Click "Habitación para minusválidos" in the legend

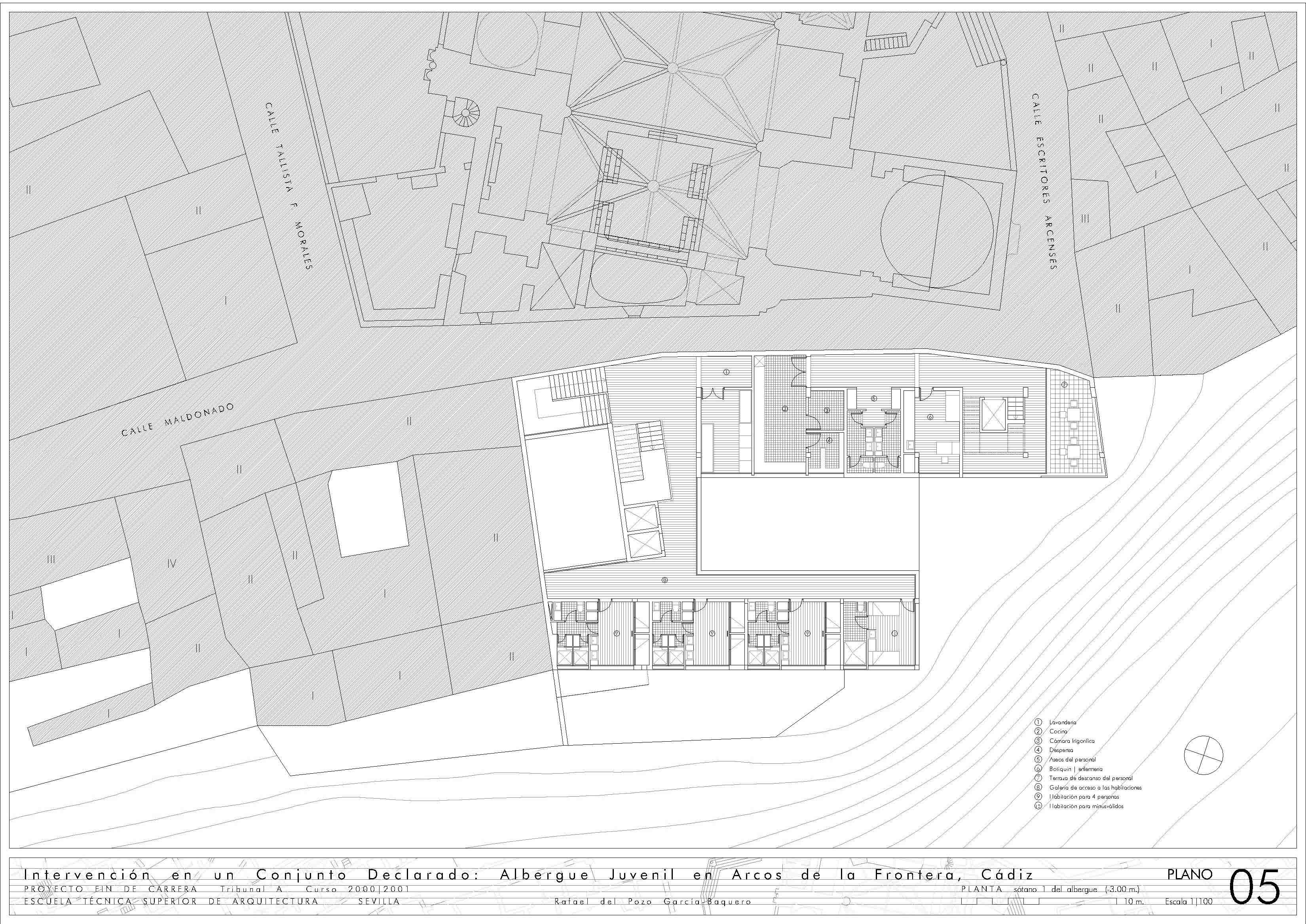point(1086,806)
